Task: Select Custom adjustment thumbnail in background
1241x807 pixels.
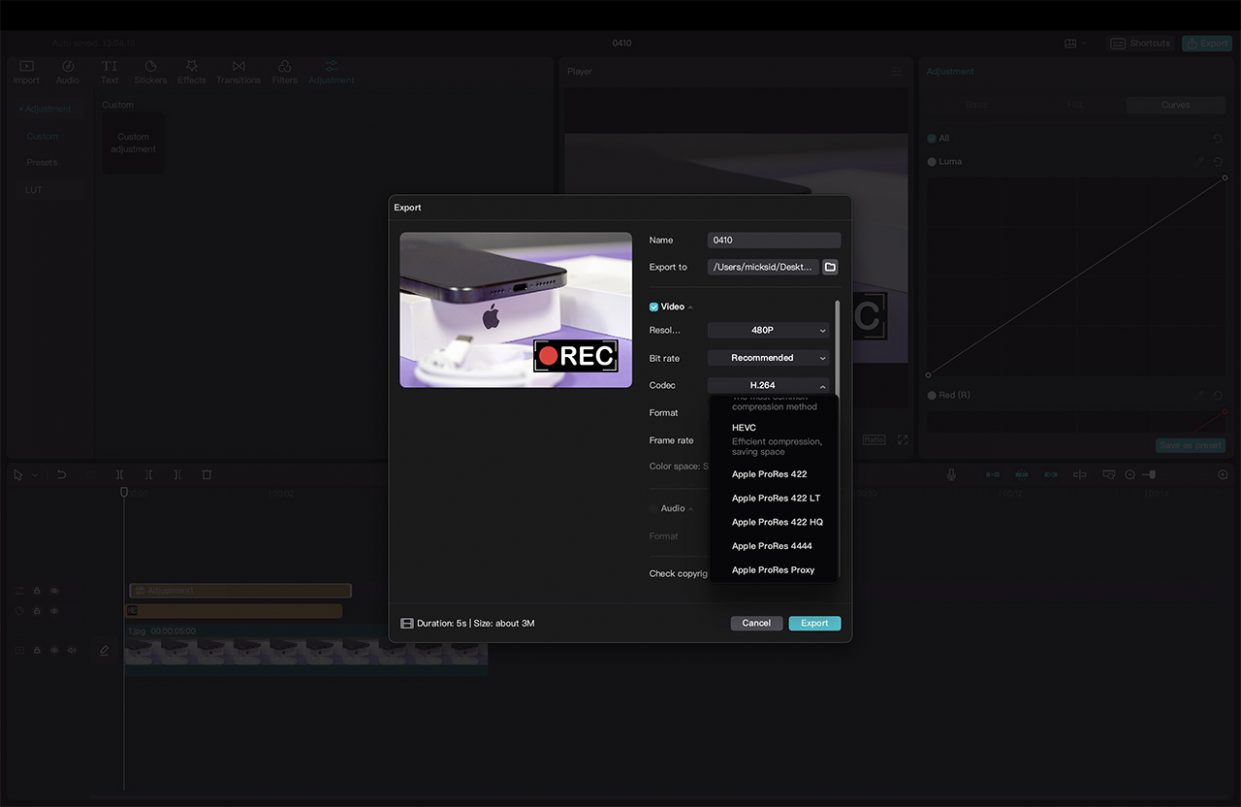Action: (134, 143)
